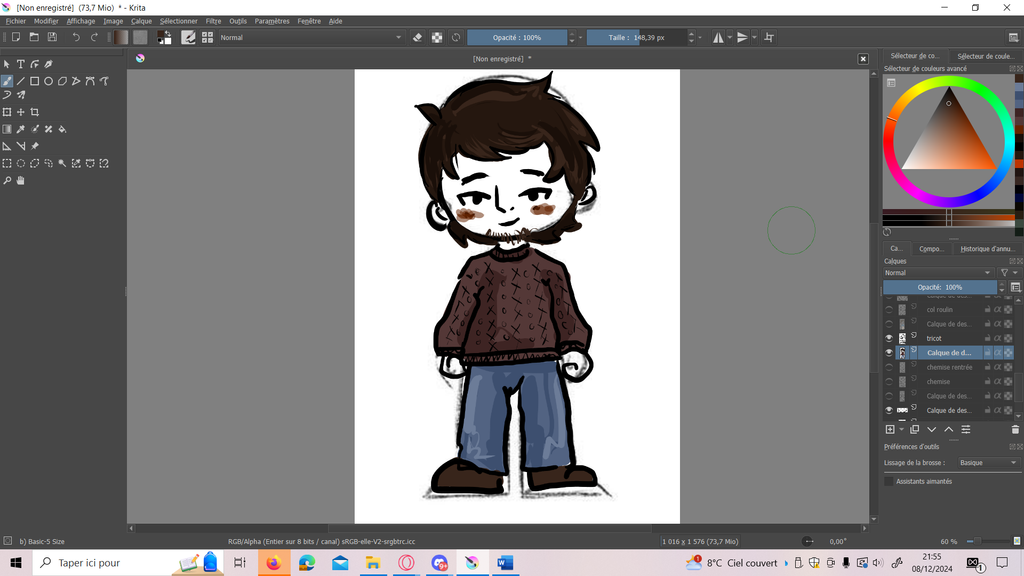This screenshot has height=576, width=1024.
Task: Toggle eraser mode in the top toolbar
Action: (418, 37)
